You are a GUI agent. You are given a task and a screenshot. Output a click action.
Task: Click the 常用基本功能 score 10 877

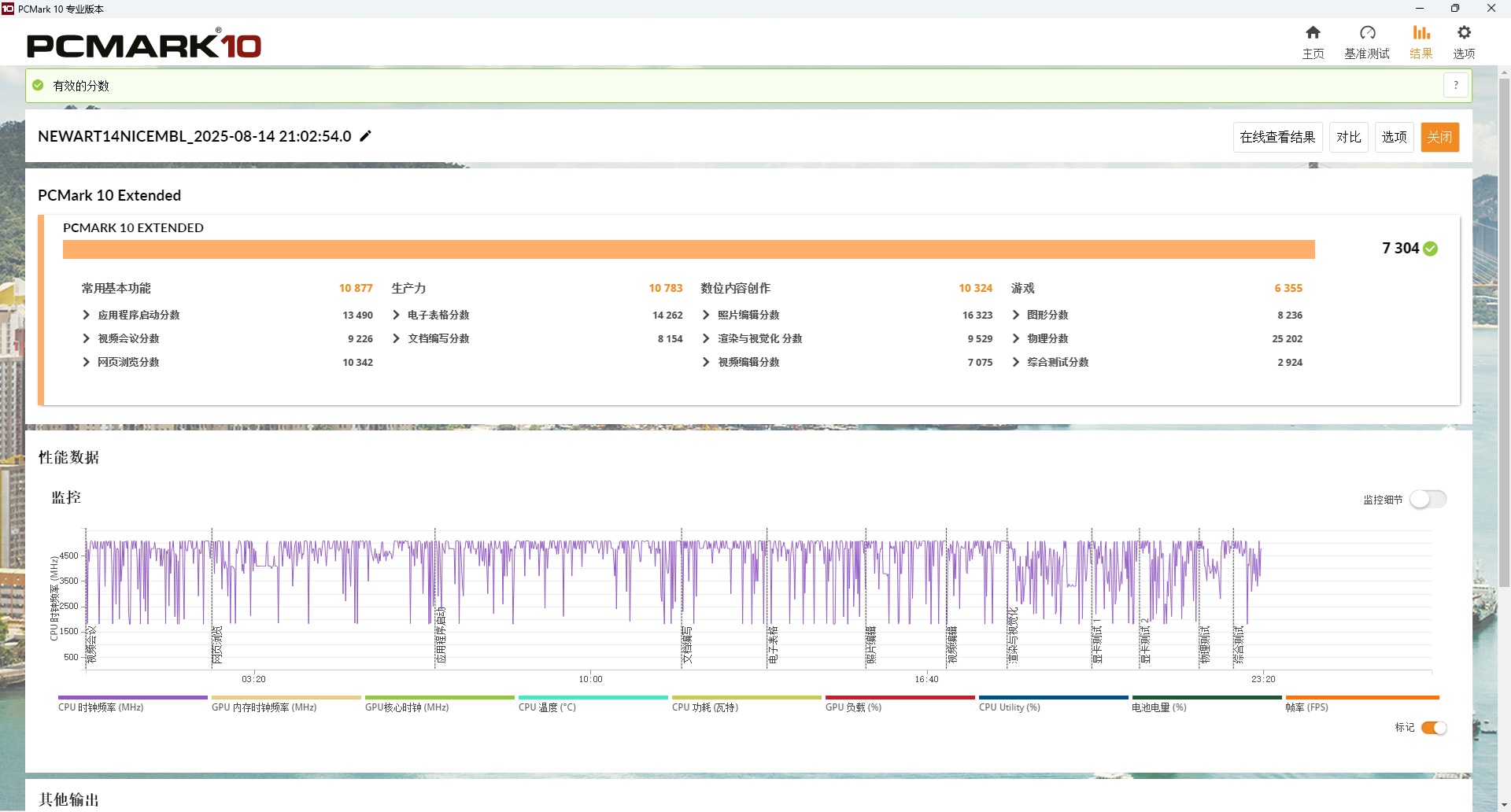(356, 288)
